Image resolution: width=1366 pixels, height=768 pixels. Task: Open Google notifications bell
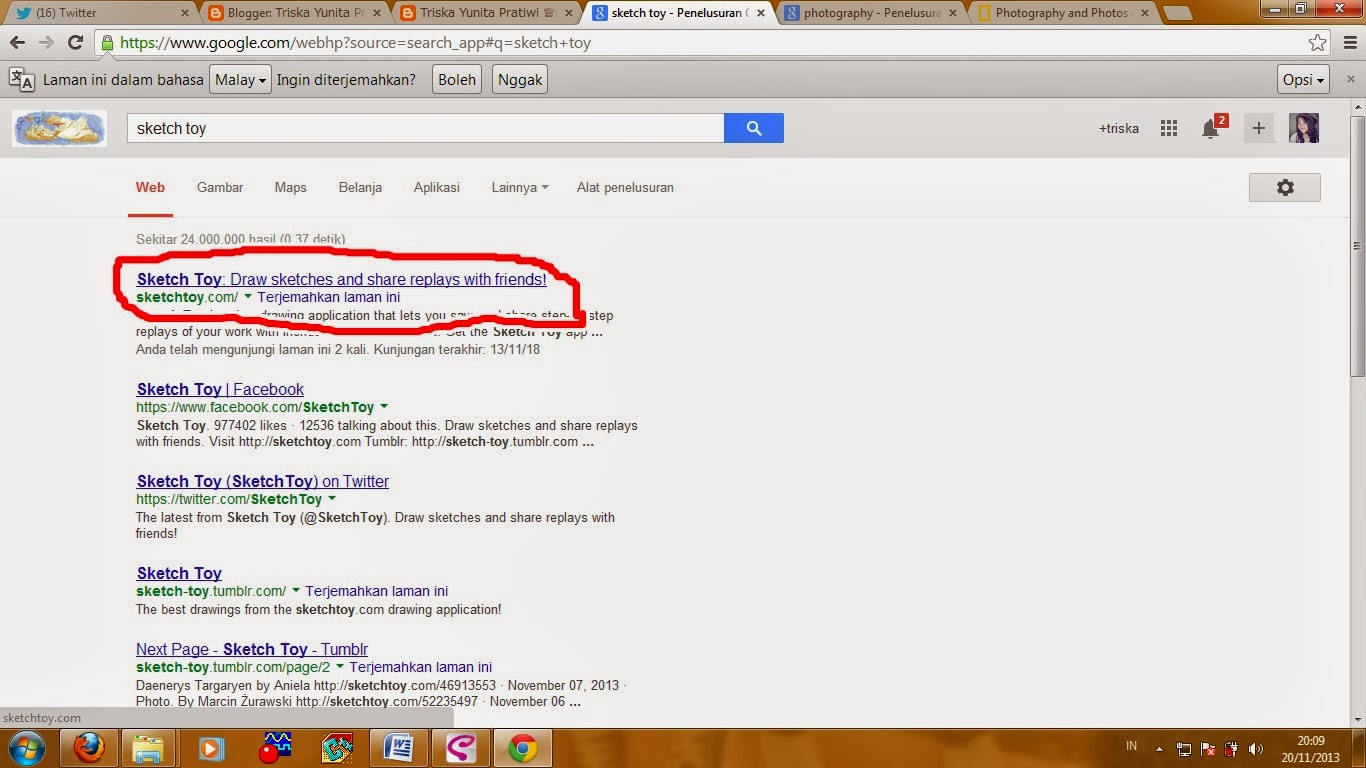[1211, 128]
